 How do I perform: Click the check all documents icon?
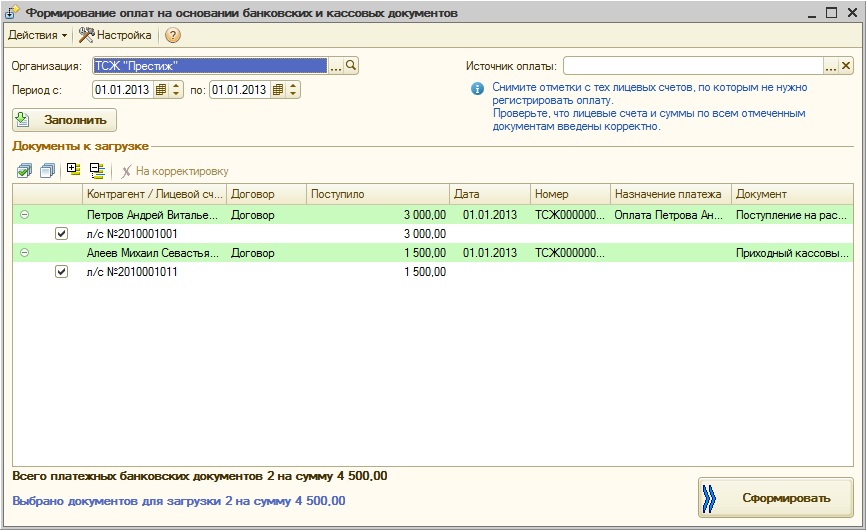point(24,171)
